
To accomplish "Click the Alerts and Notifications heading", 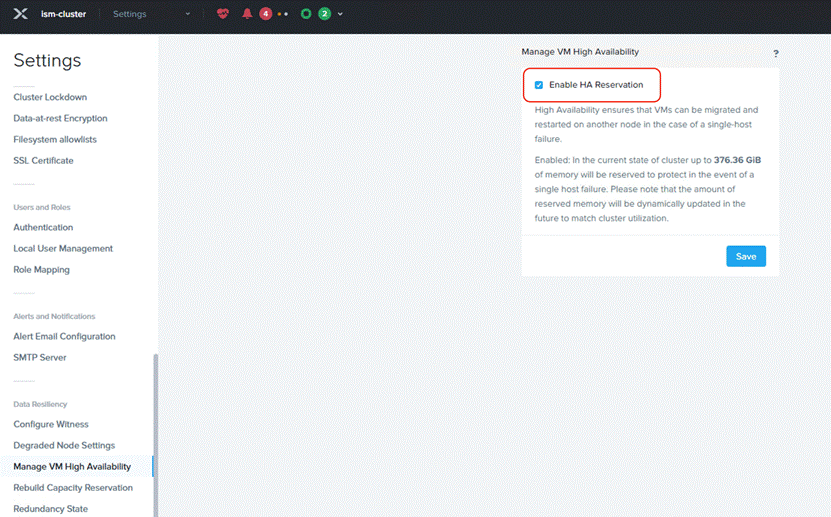I will point(54,316).
